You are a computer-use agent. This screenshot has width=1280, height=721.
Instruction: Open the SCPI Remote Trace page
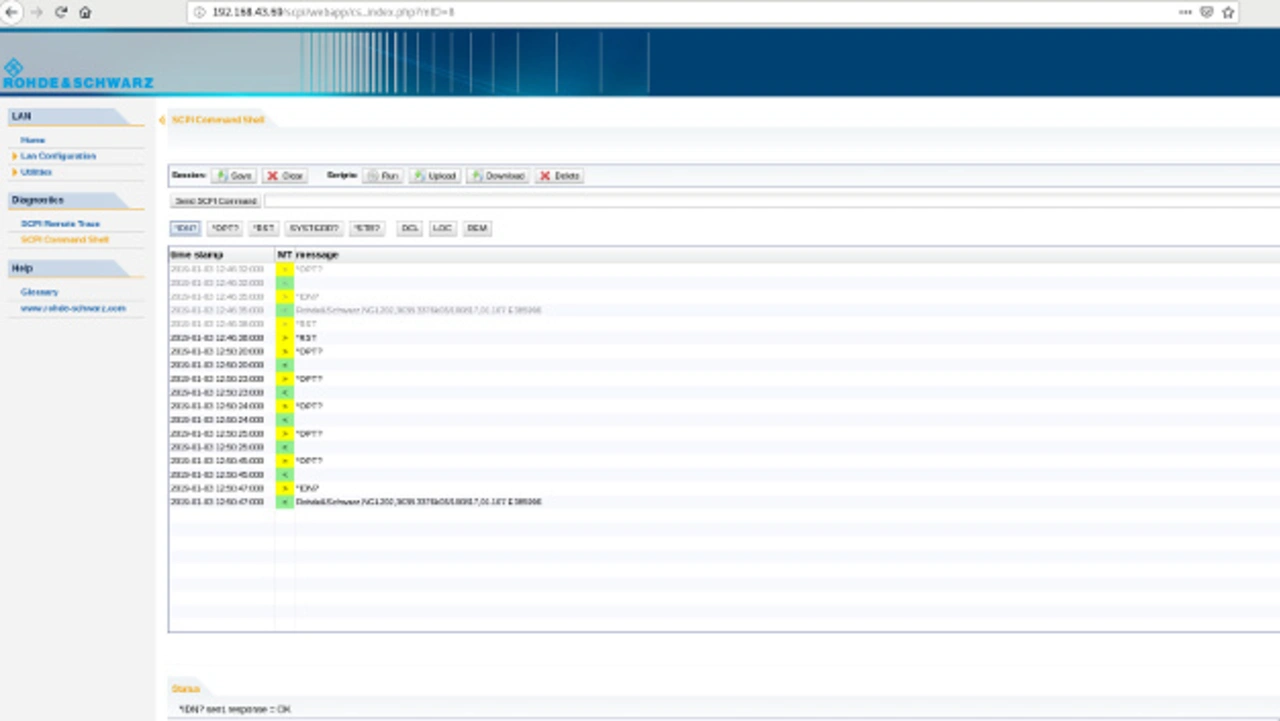tap(60, 224)
